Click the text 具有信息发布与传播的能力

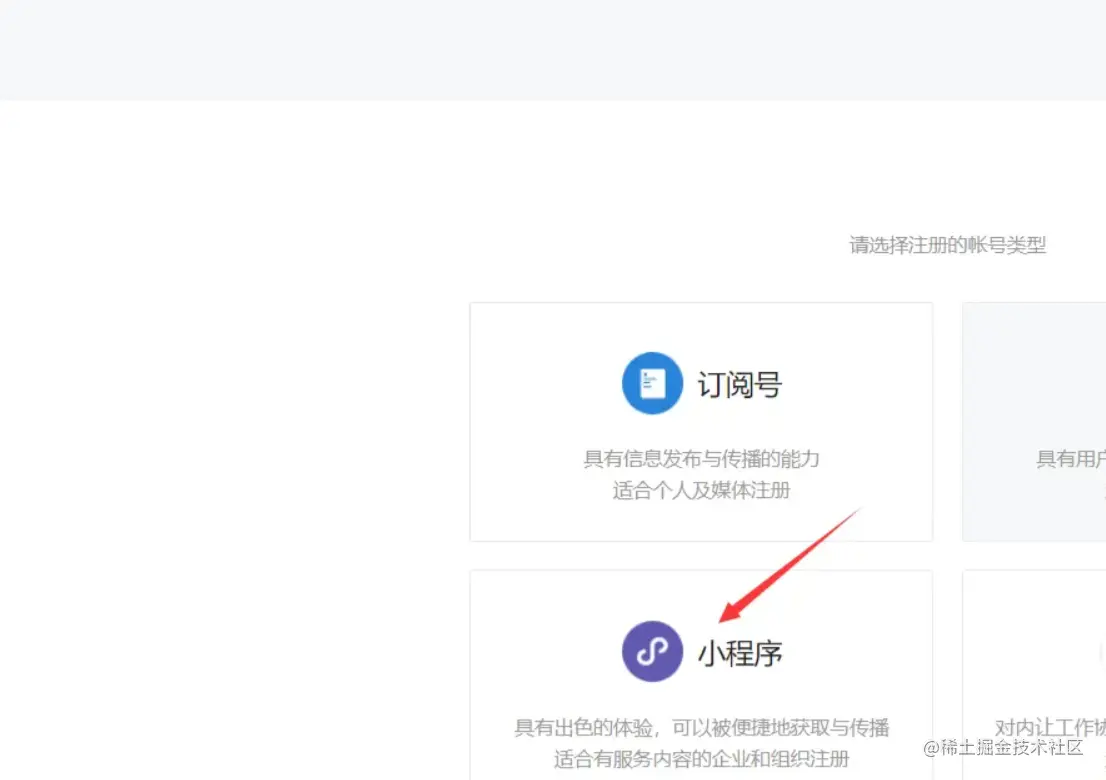701,459
